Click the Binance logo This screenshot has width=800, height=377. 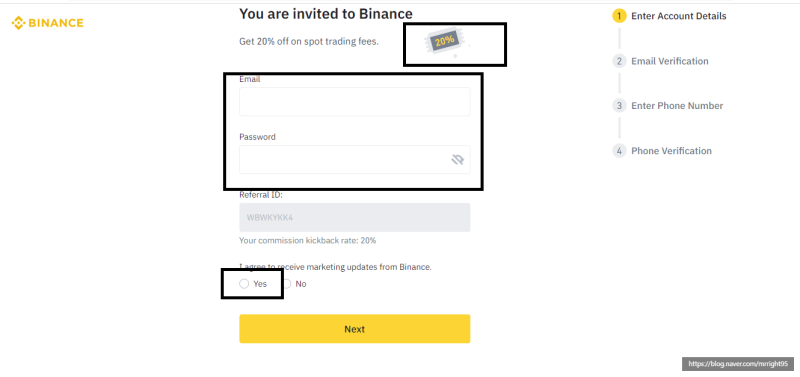[x=47, y=23]
